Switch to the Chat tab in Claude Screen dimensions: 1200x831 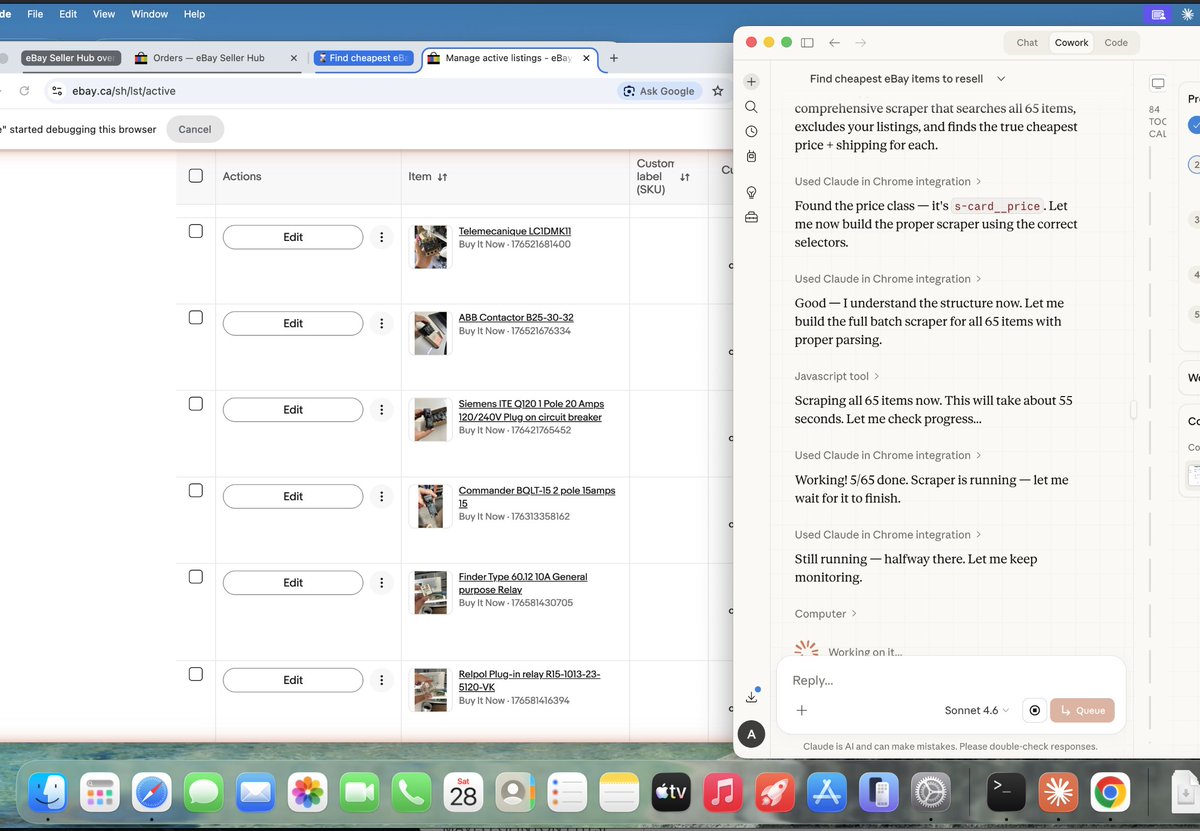click(1027, 43)
